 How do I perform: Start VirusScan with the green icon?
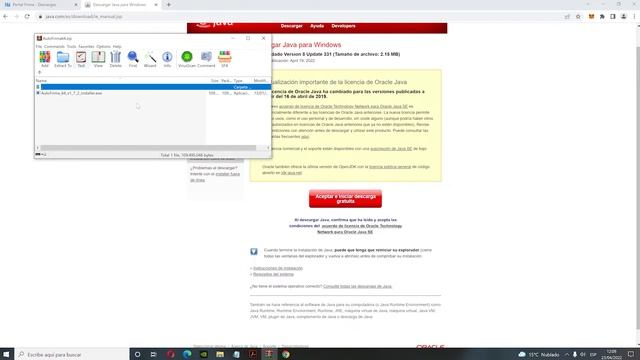point(187,59)
